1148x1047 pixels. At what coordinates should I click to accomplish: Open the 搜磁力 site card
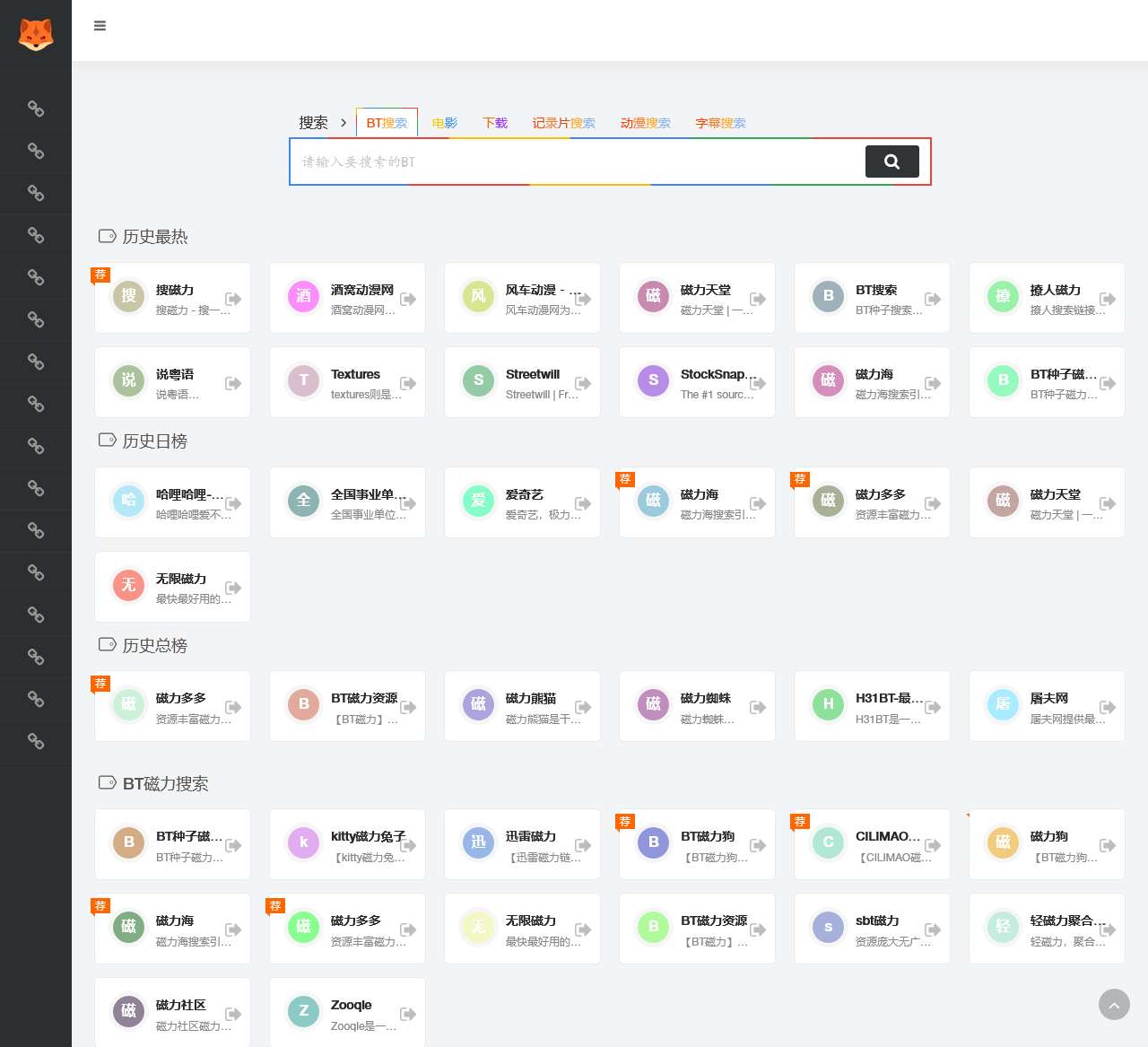pos(172,298)
